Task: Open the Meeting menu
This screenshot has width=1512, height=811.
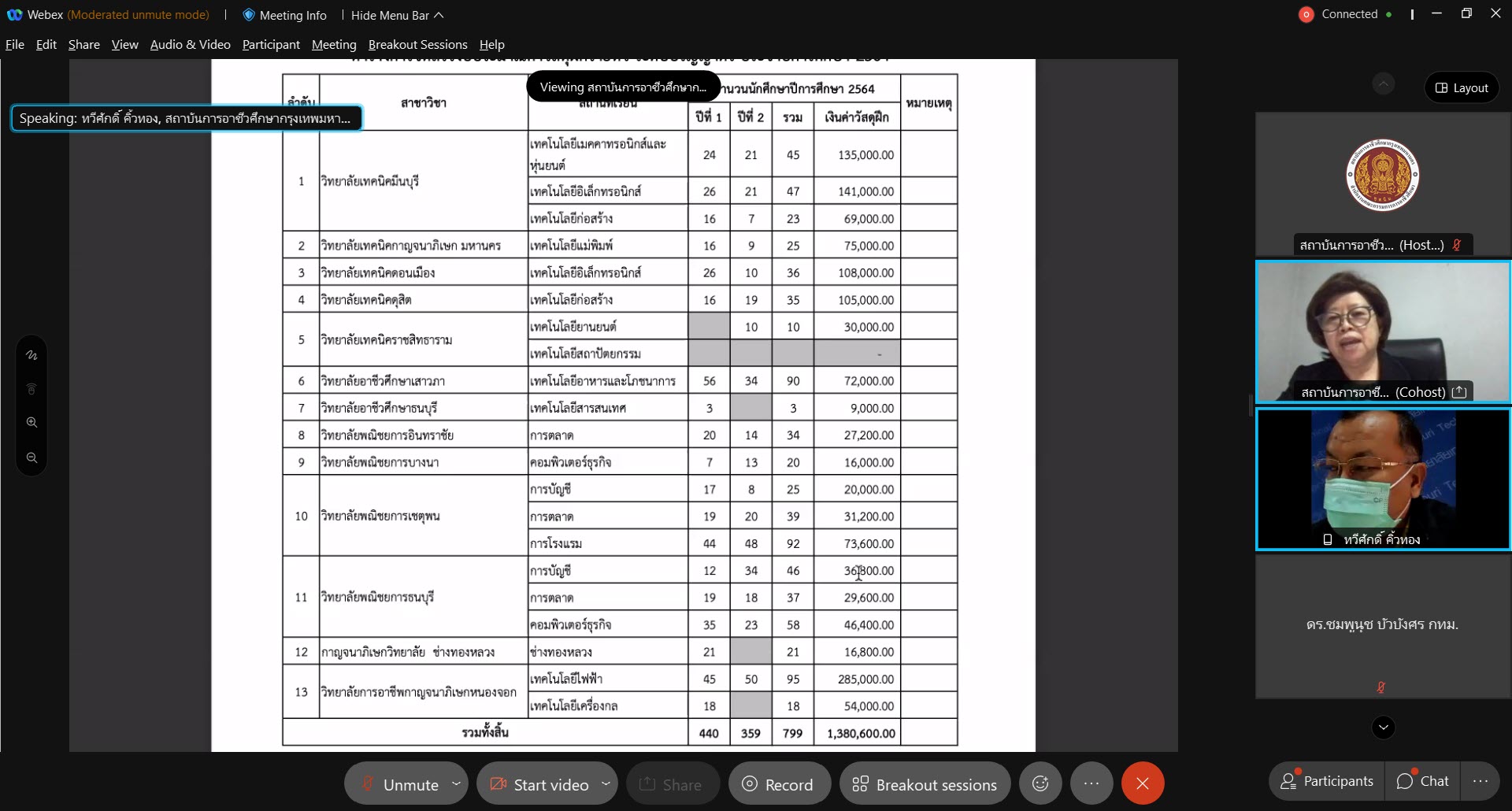Action: coord(334,44)
